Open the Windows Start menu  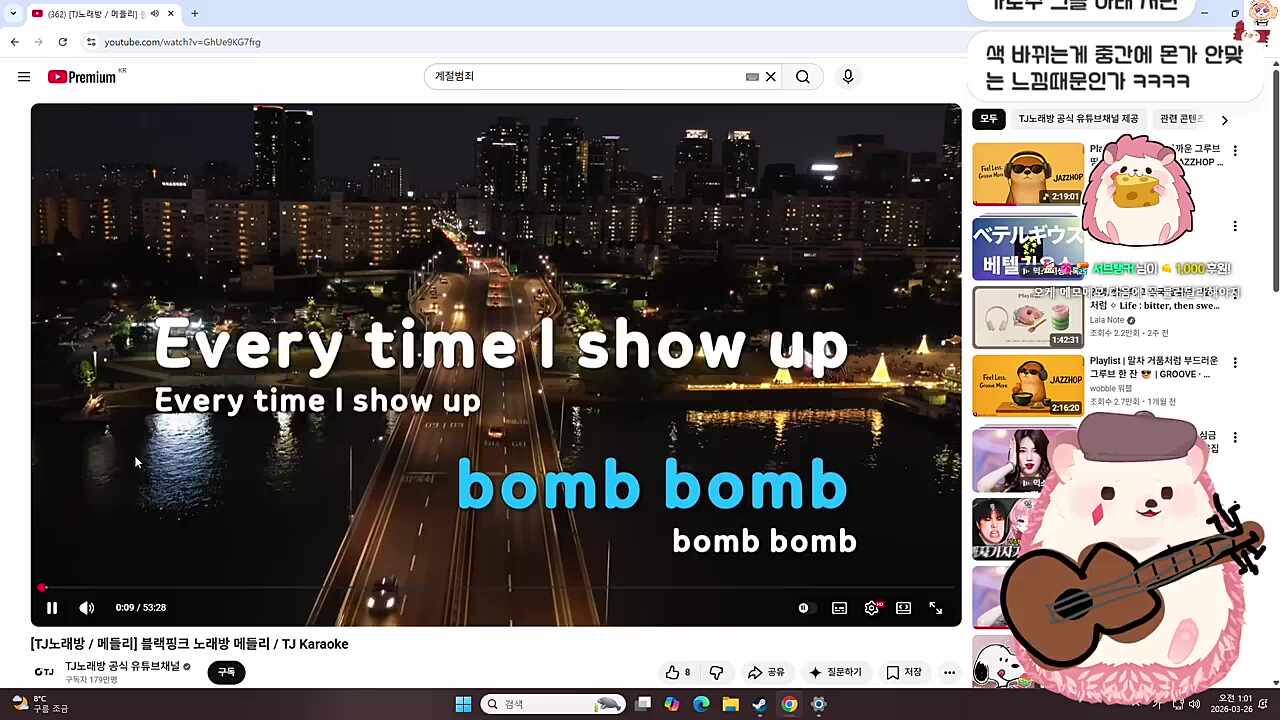(x=463, y=705)
